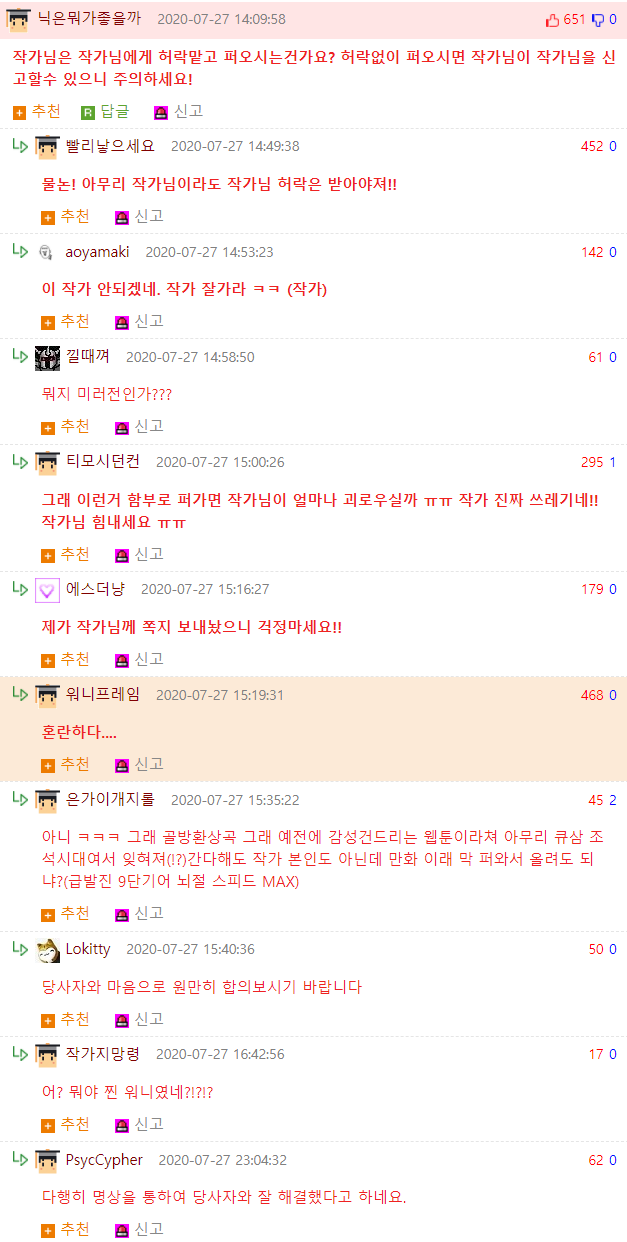Click the green 답글 reply icon
Viewport: 627px width, 1242px height.
[x=88, y=112]
